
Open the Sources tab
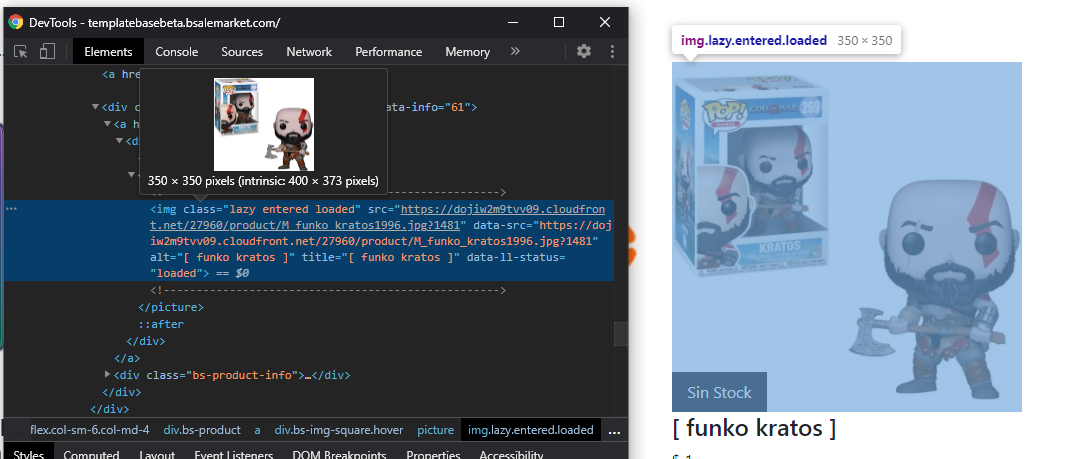[x=242, y=52]
